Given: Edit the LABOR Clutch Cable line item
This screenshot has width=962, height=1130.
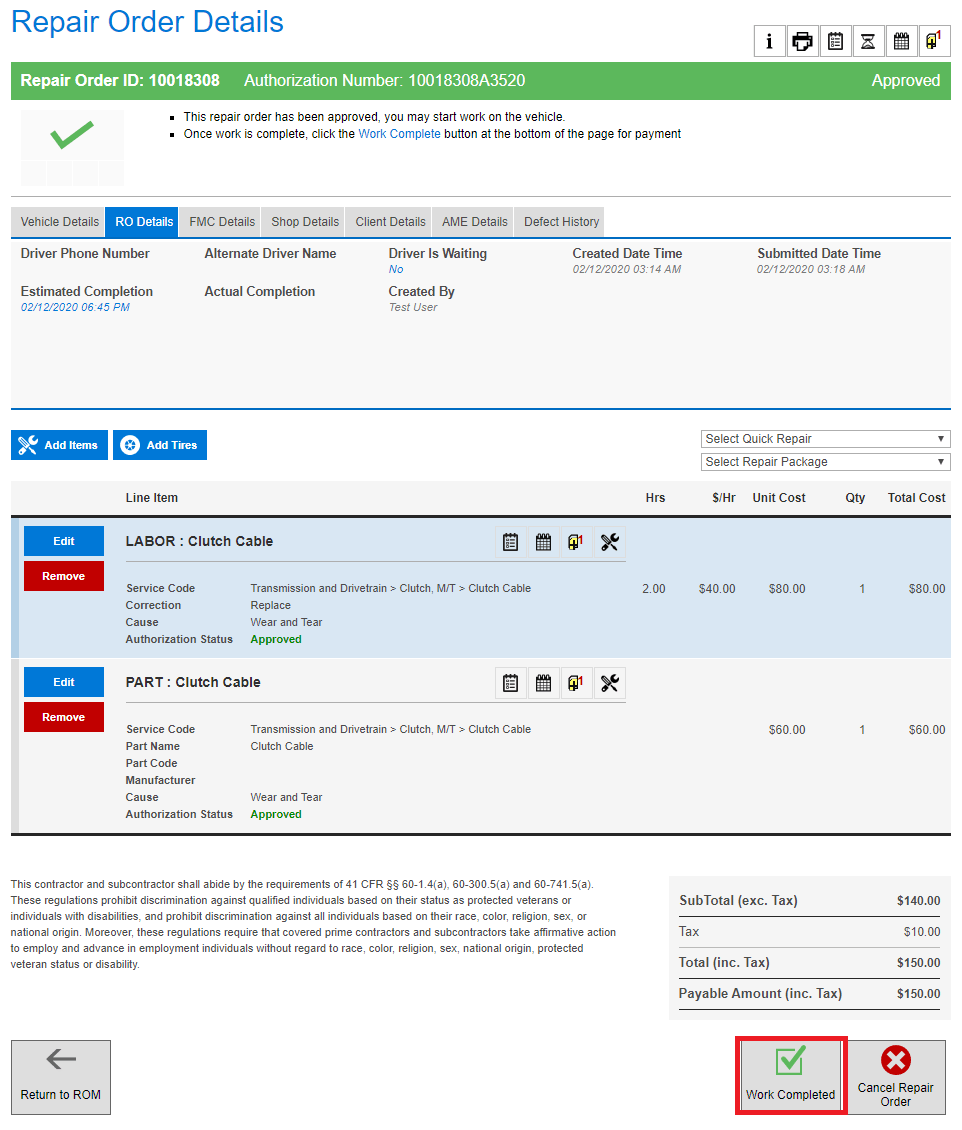Looking at the screenshot, I should pyautogui.click(x=63, y=540).
